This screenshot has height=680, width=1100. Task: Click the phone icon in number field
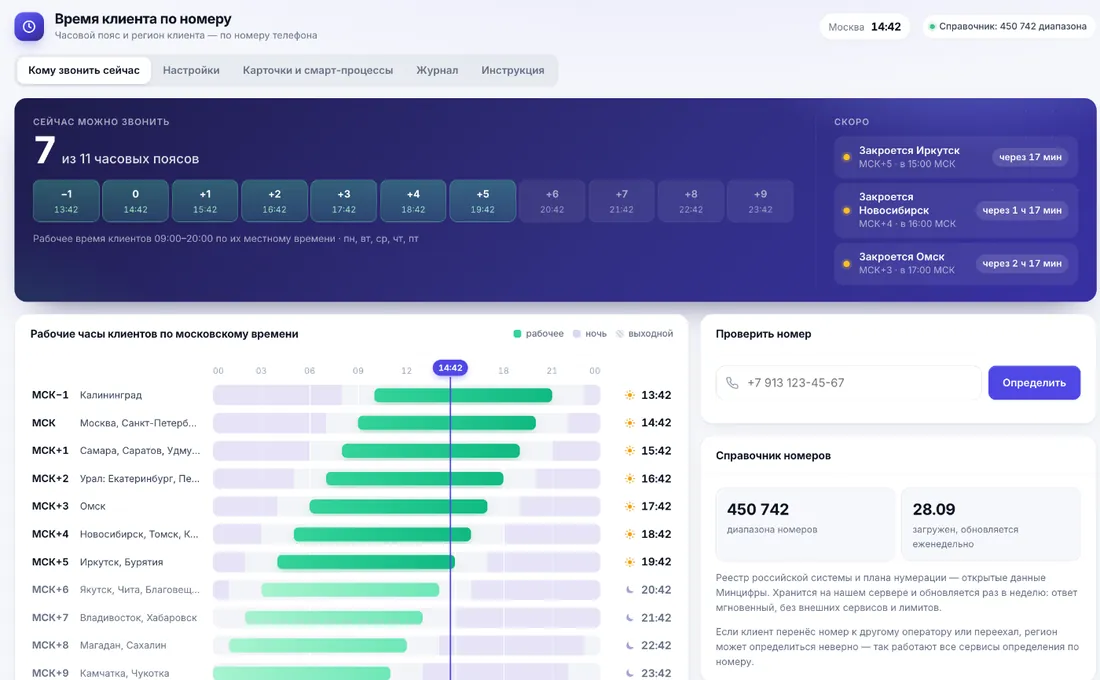coord(732,383)
